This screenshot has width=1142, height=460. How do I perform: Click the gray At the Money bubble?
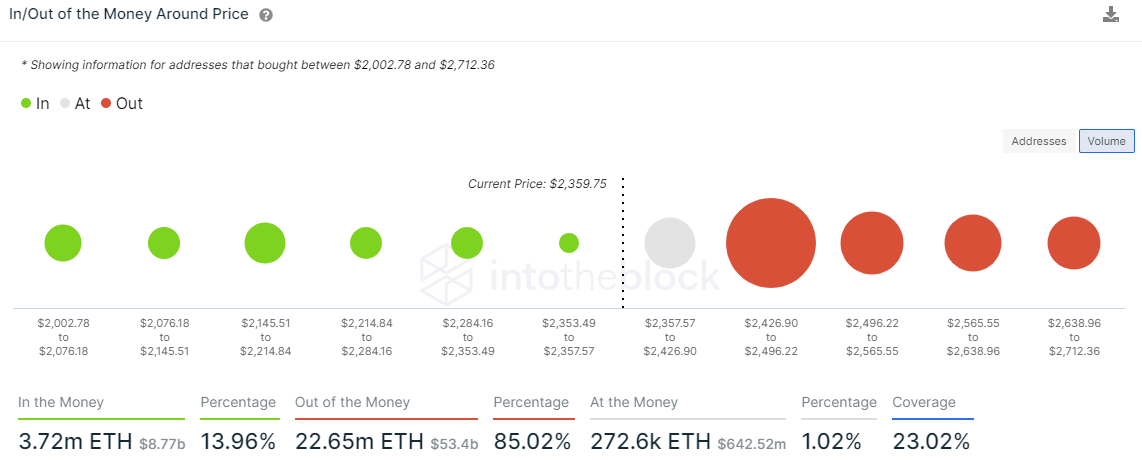point(670,243)
